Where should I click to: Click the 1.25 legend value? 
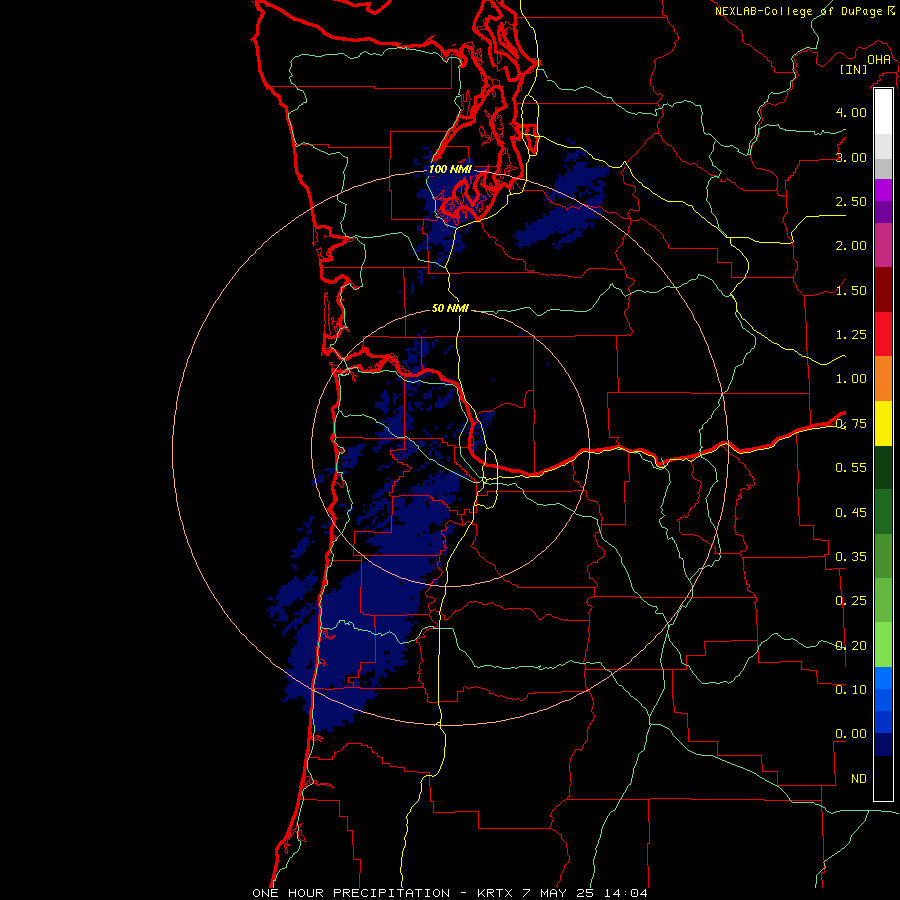click(x=851, y=335)
